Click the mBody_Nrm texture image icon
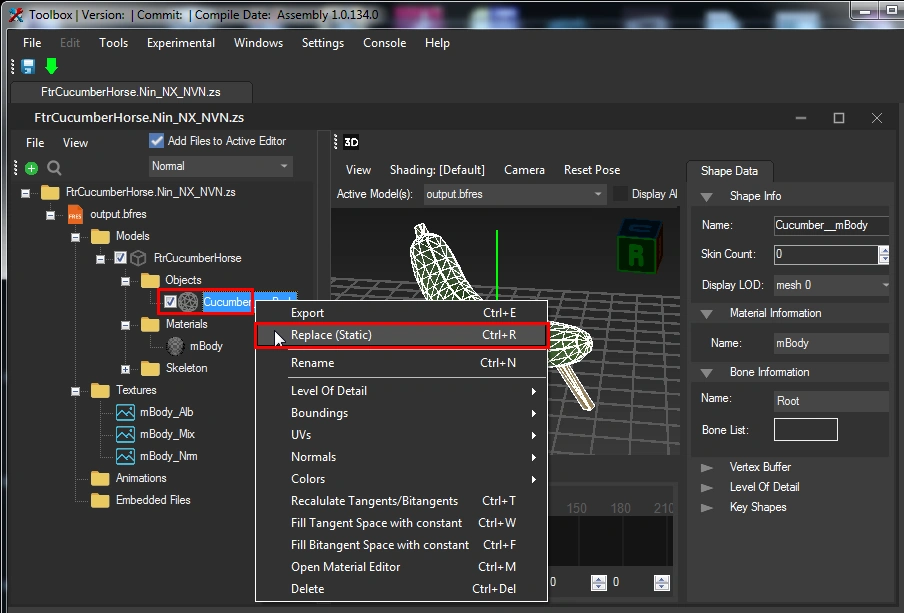This screenshot has height=613, width=904. coord(125,456)
